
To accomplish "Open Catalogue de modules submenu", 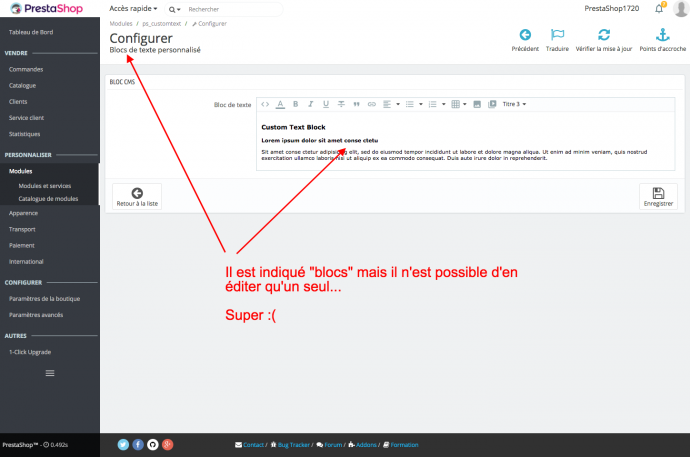I will point(48,199).
